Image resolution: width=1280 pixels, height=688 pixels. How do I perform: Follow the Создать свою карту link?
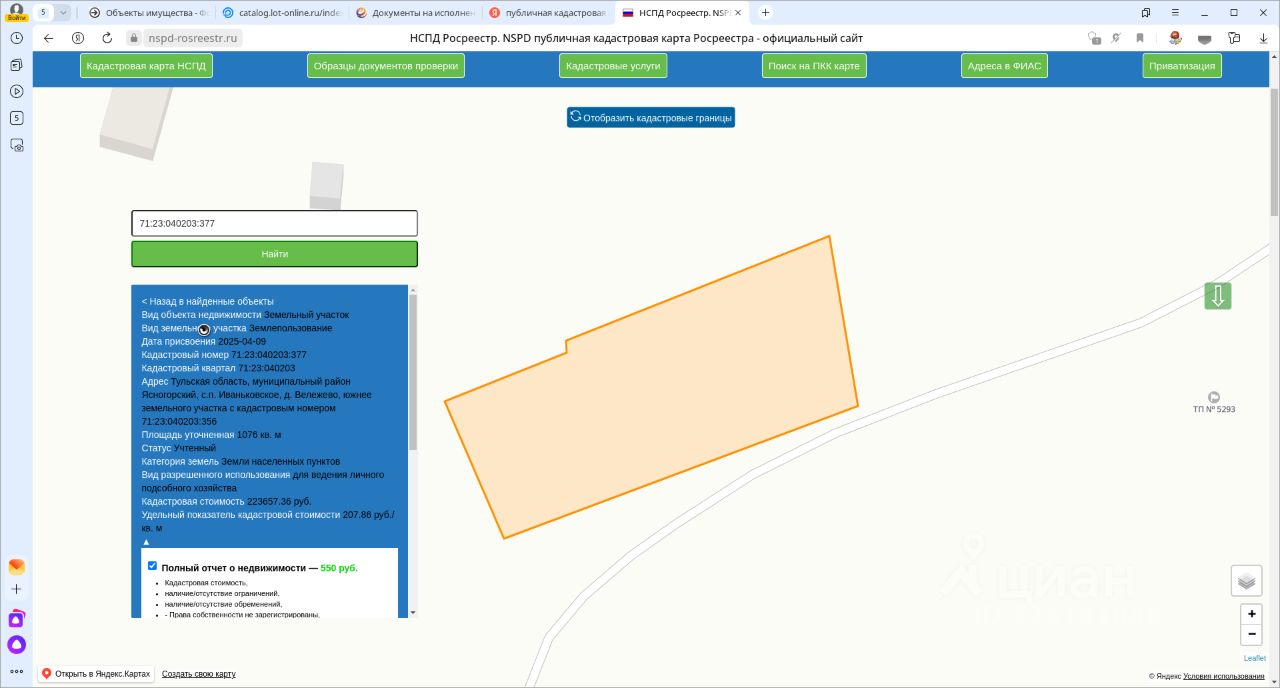click(x=199, y=674)
